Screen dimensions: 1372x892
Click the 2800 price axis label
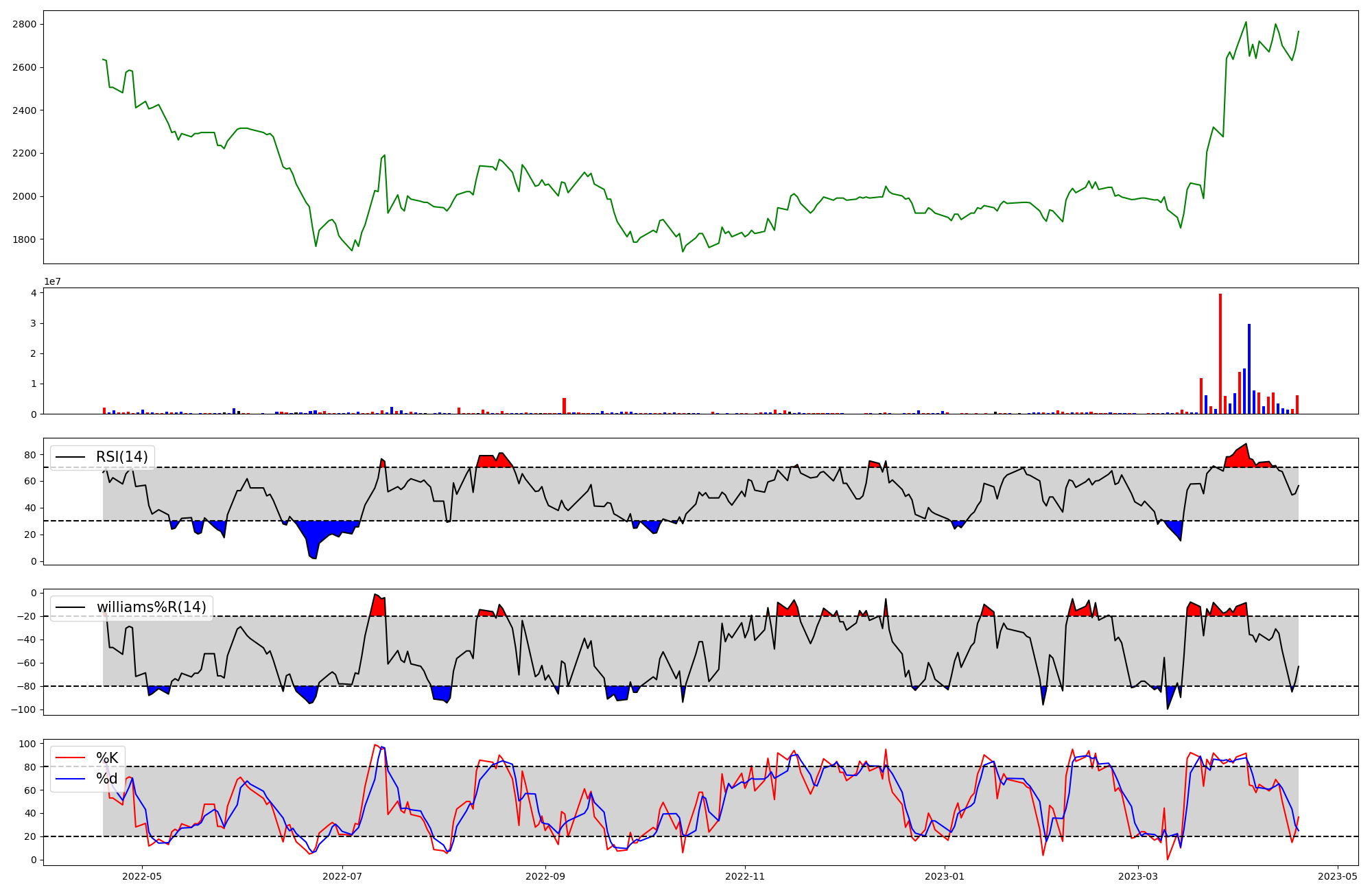(x=25, y=25)
